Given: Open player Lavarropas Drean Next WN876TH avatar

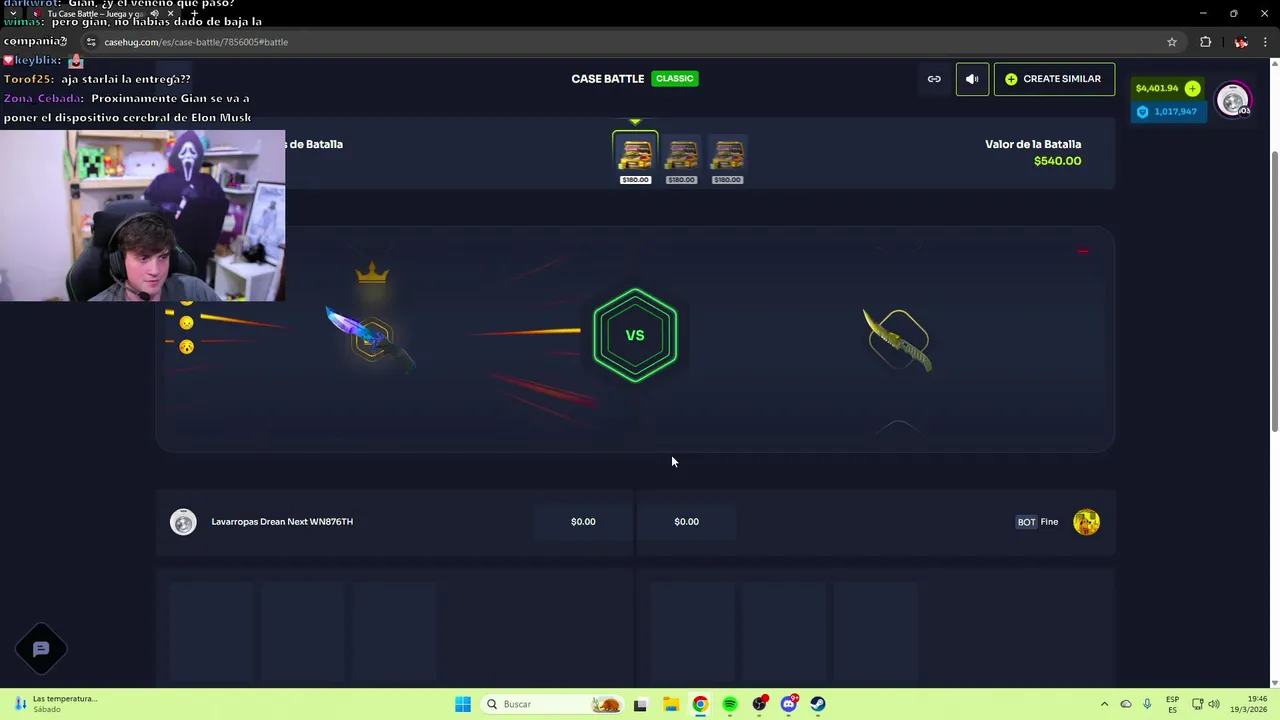Looking at the screenshot, I should click(183, 522).
